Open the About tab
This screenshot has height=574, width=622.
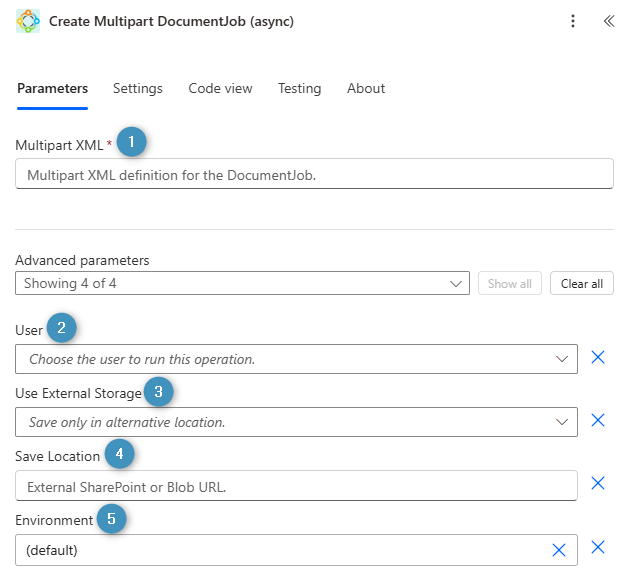click(366, 88)
